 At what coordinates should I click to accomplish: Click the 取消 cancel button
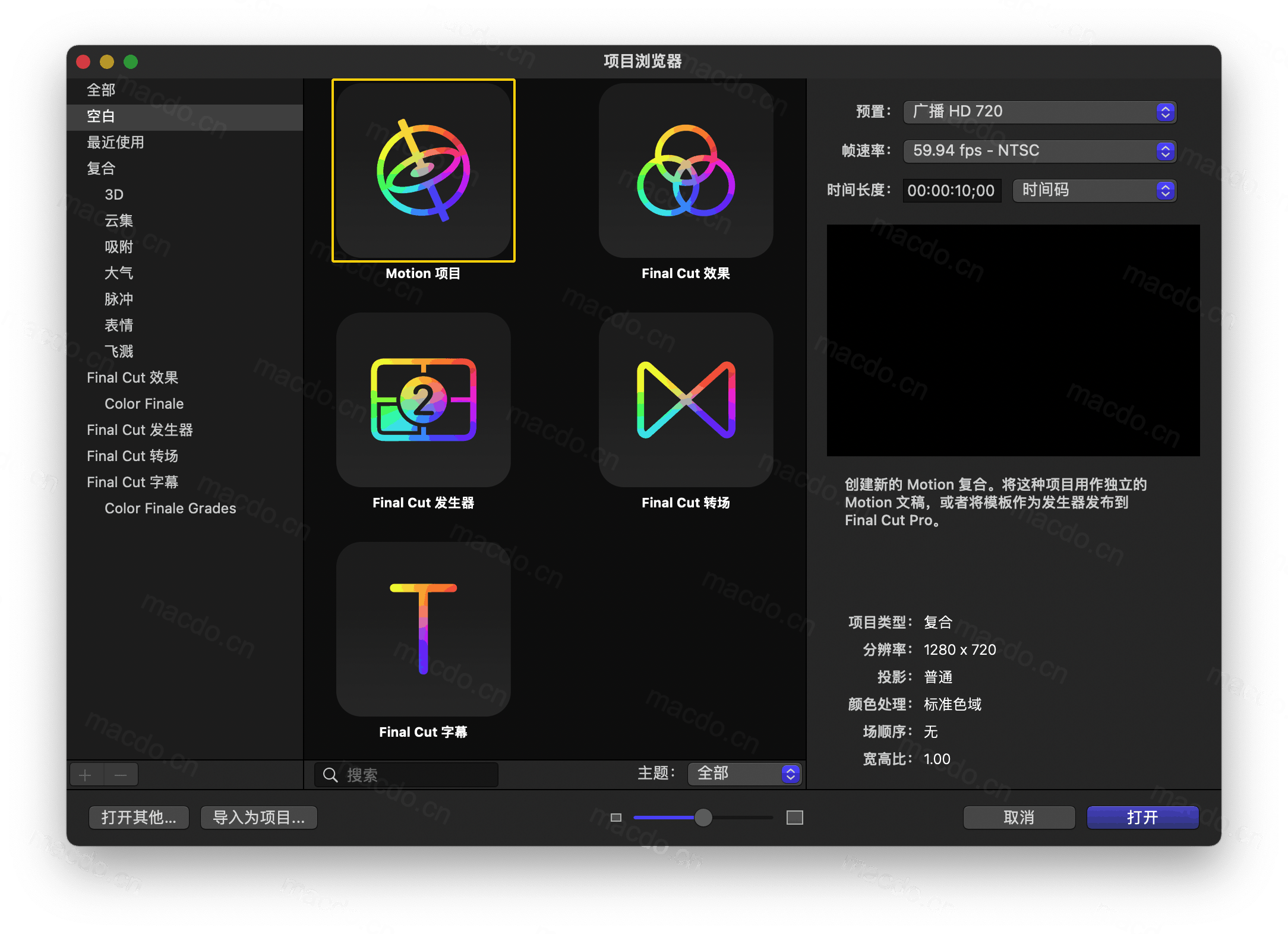pos(1019,818)
